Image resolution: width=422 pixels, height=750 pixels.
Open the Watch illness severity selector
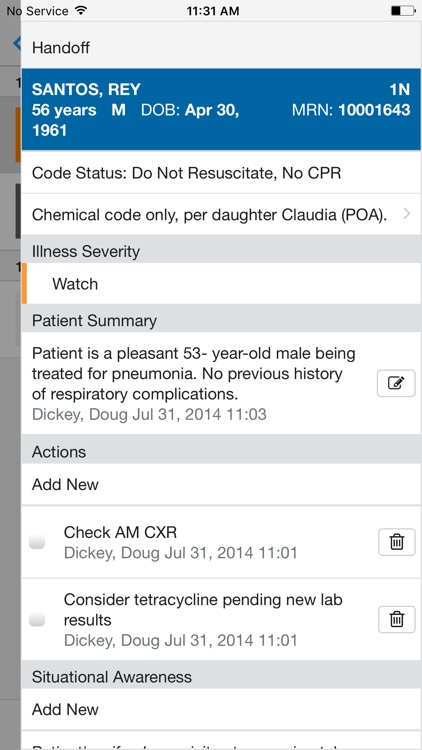(x=222, y=284)
